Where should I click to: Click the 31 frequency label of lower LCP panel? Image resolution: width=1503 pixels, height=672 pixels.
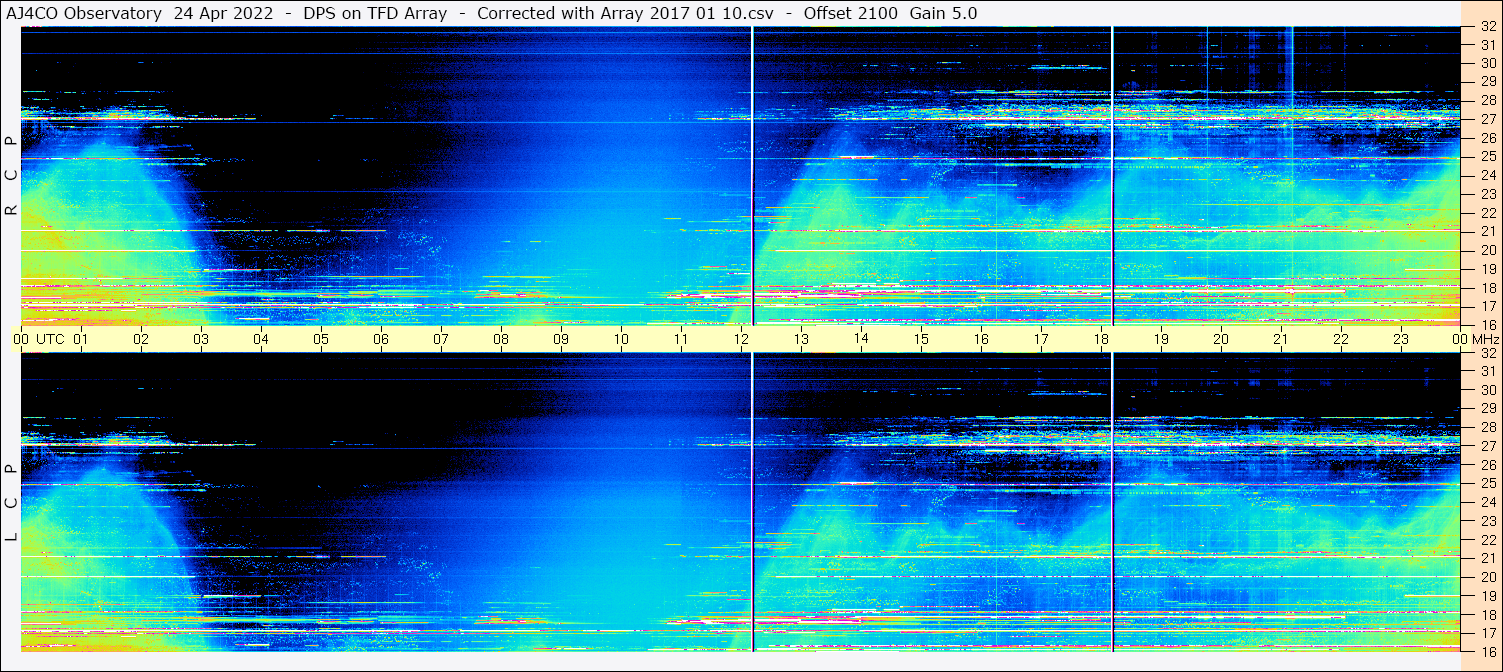pos(1488,371)
